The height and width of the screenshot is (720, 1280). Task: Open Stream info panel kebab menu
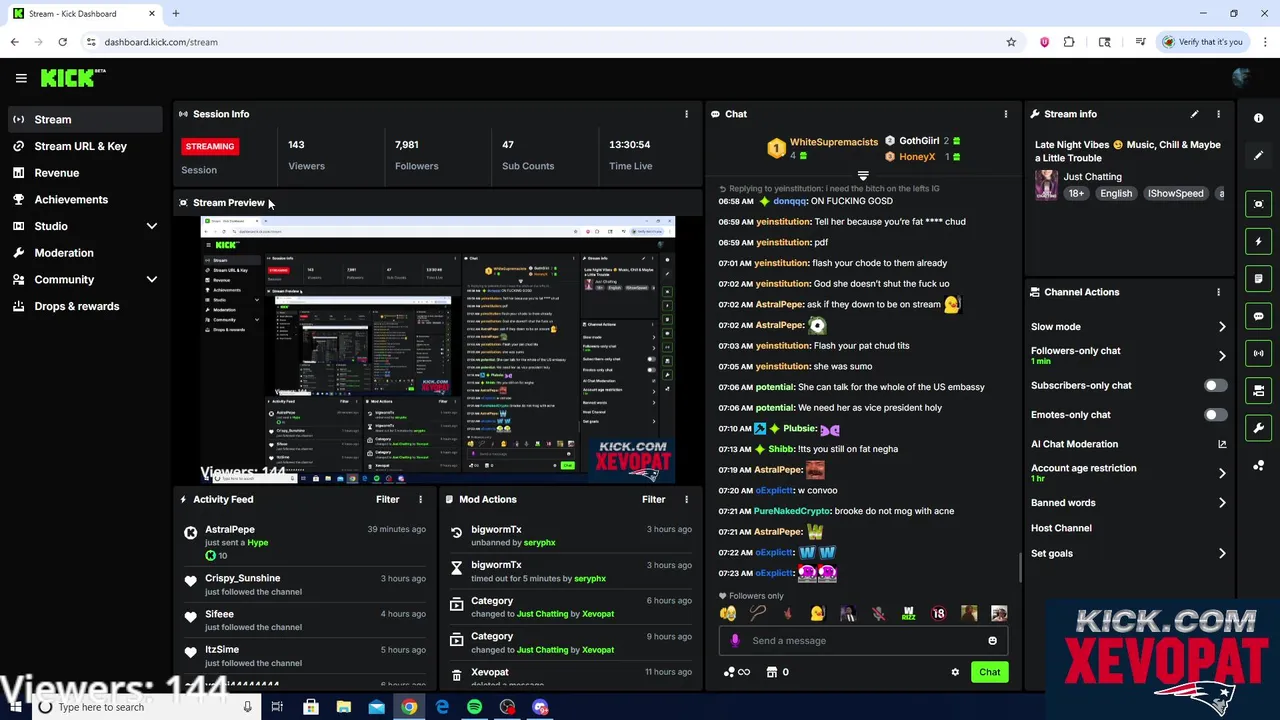point(1218,114)
